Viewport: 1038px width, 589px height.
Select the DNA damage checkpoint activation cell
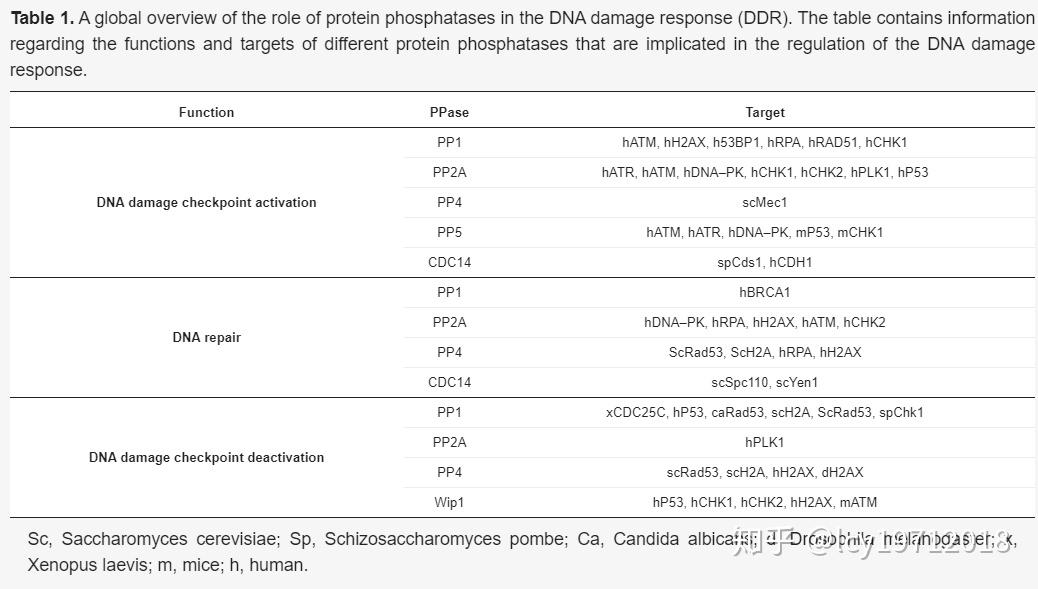pos(207,203)
